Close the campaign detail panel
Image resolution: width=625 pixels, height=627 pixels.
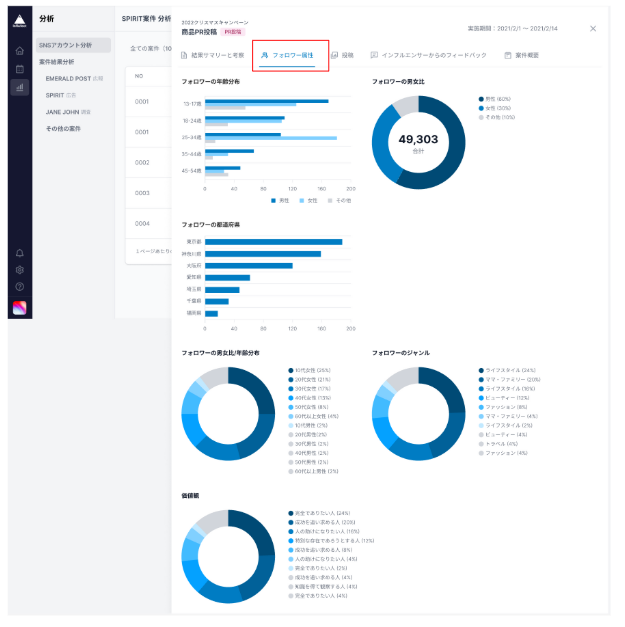click(593, 28)
